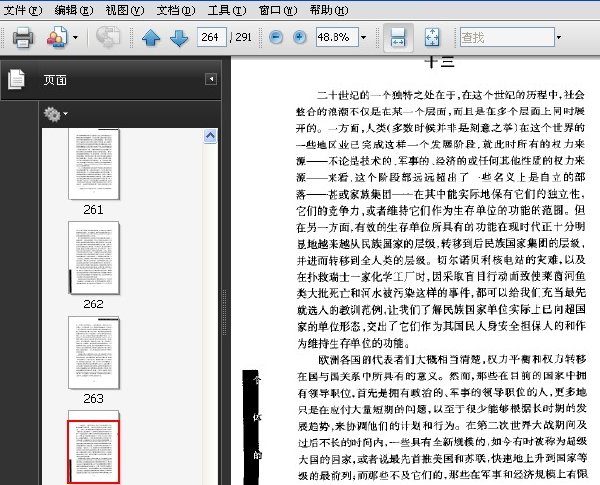Image resolution: width=600 pixels, height=485 pixels.
Task: Go to next page with down arrow
Action: point(179,38)
